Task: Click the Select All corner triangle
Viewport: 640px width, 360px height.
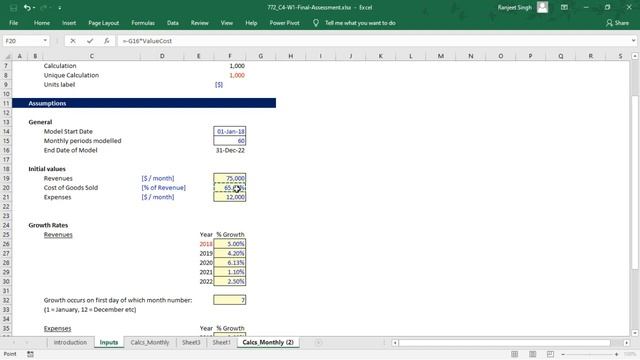Action: pos(7,56)
